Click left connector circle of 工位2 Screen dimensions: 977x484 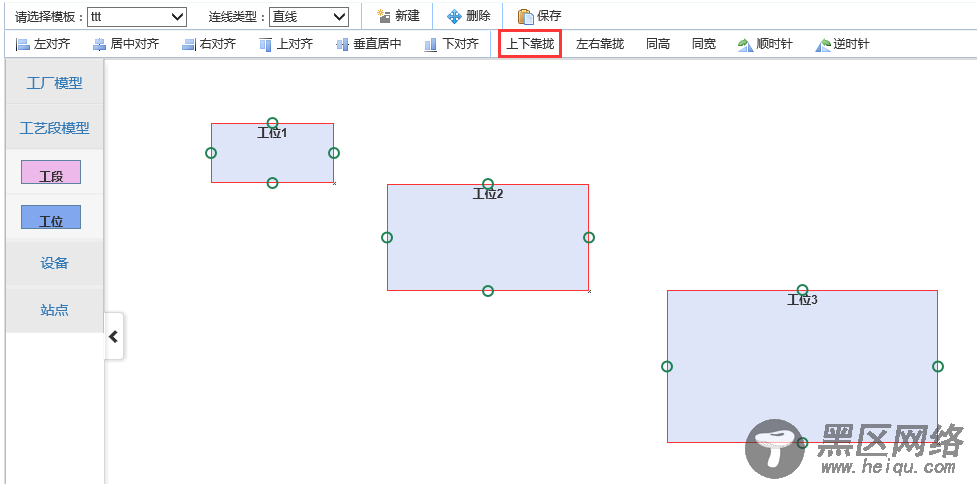click(387, 237)
